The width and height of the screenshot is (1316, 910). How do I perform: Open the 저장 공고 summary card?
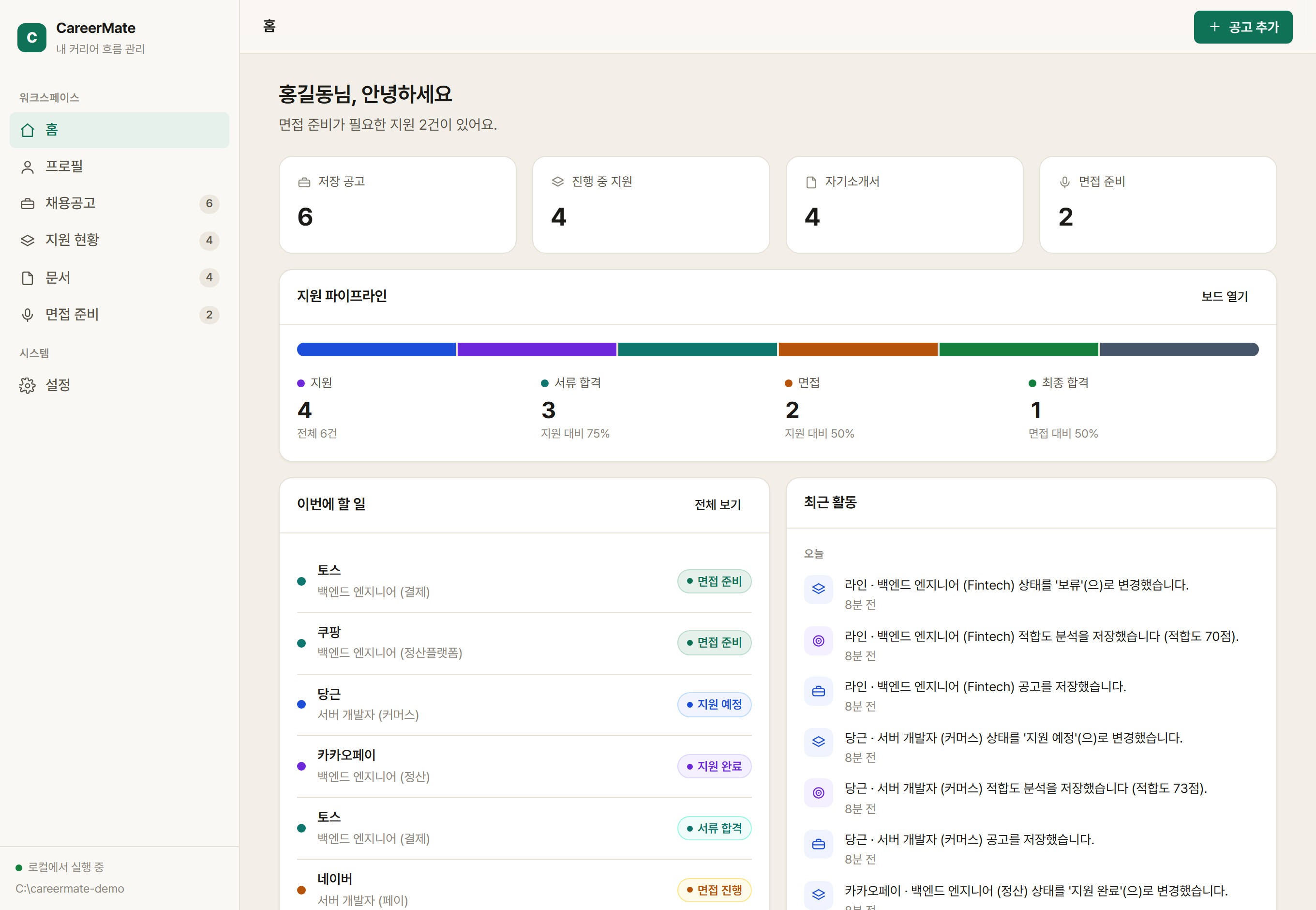click(398, 205)
